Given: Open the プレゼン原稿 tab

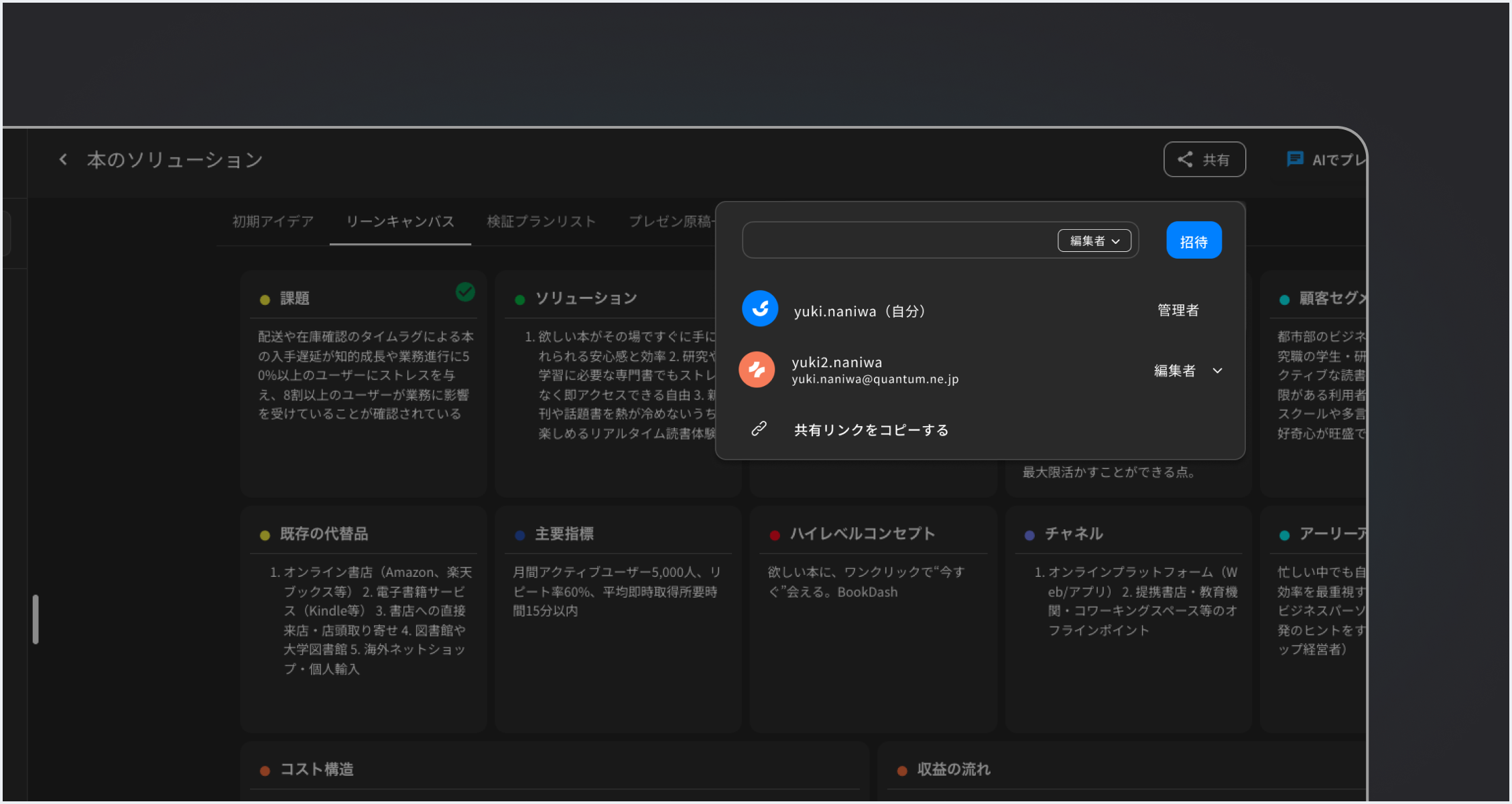Looking at the screenshot, I should pyautogui.click(x=670, y=222).
